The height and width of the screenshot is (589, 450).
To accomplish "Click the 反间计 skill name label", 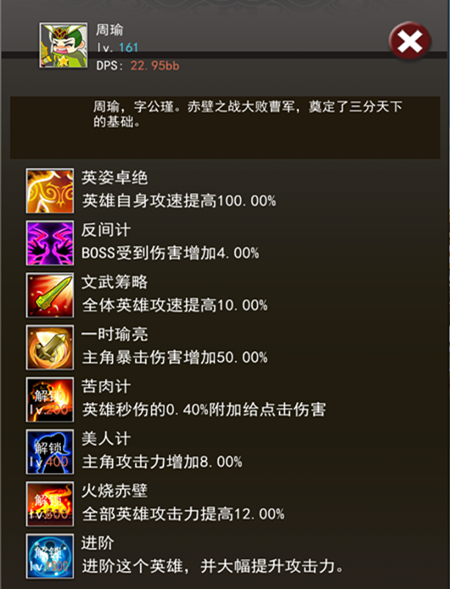I will coord(106,230).
